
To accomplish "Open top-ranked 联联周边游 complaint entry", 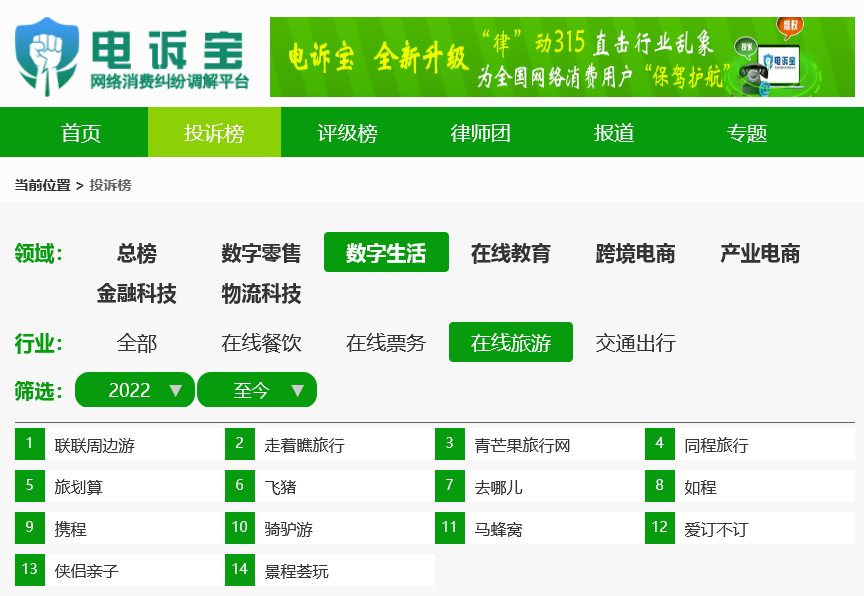I will 95,445.
